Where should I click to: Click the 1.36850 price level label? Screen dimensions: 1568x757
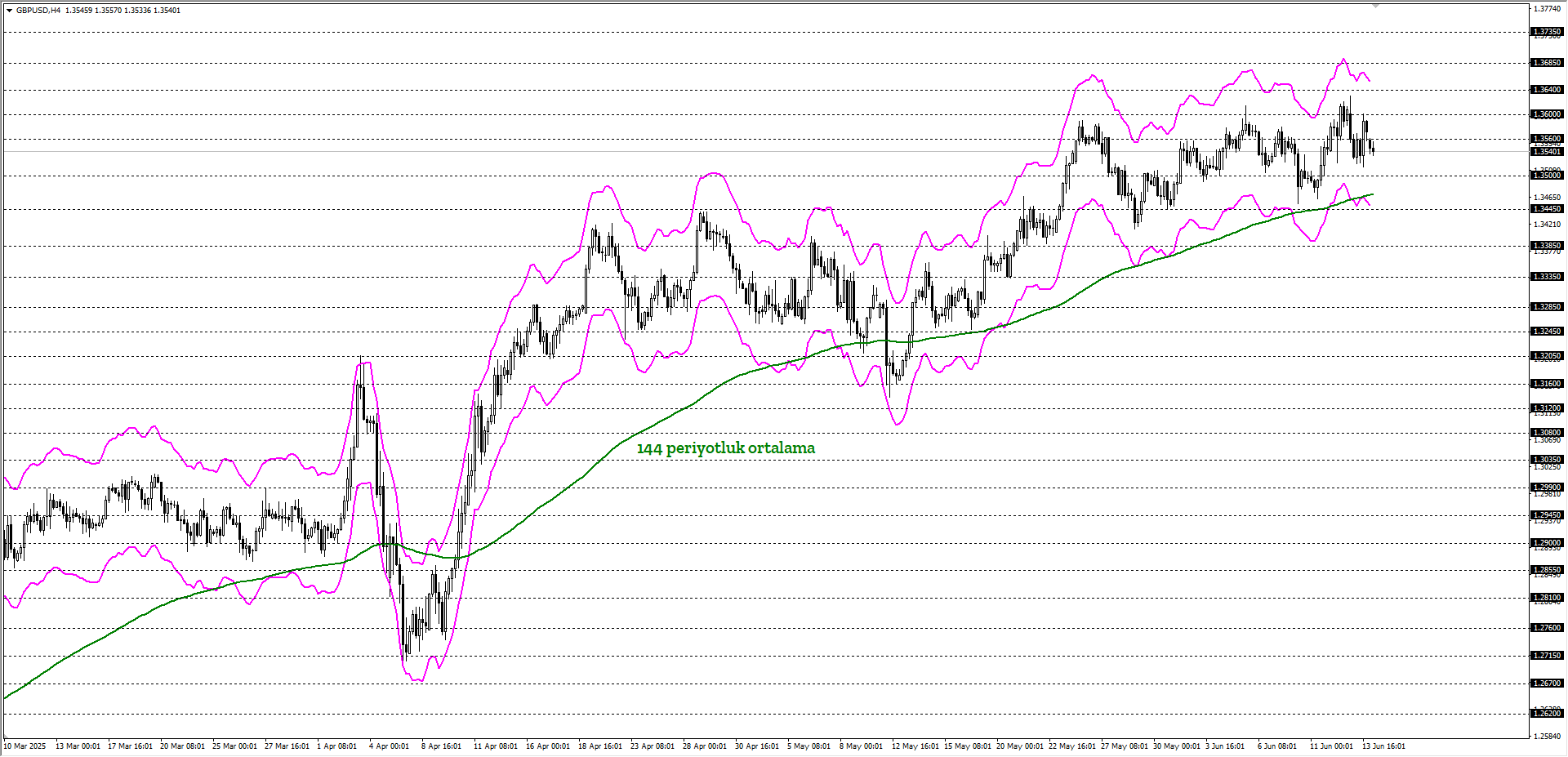click(x=1546, y=63)
